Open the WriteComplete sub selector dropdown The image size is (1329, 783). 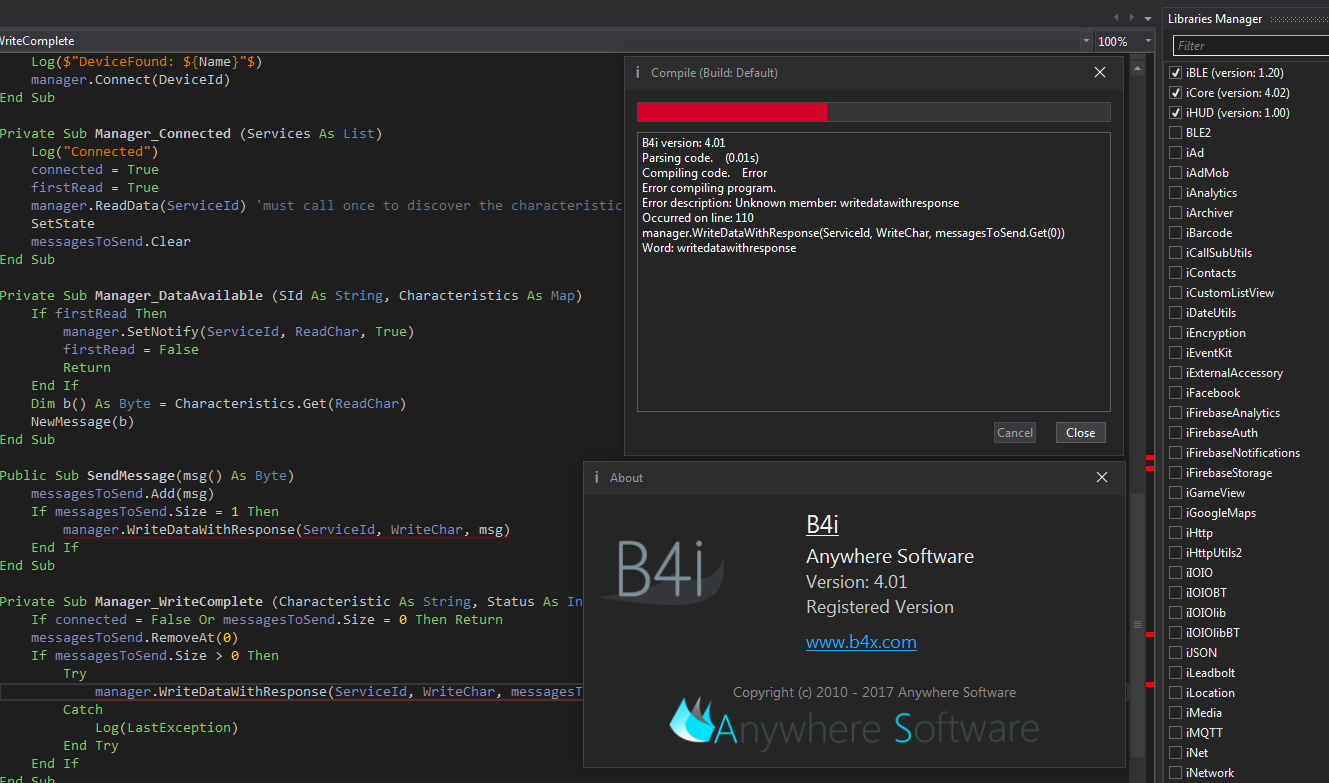pos(1086,41)
